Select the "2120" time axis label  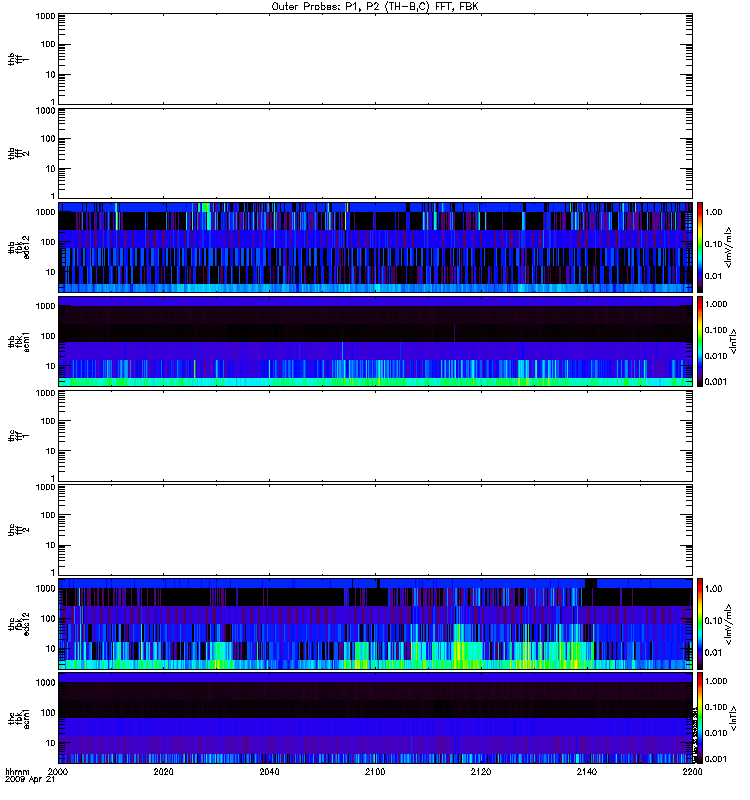pyautogui.click(x=481, y=771)
